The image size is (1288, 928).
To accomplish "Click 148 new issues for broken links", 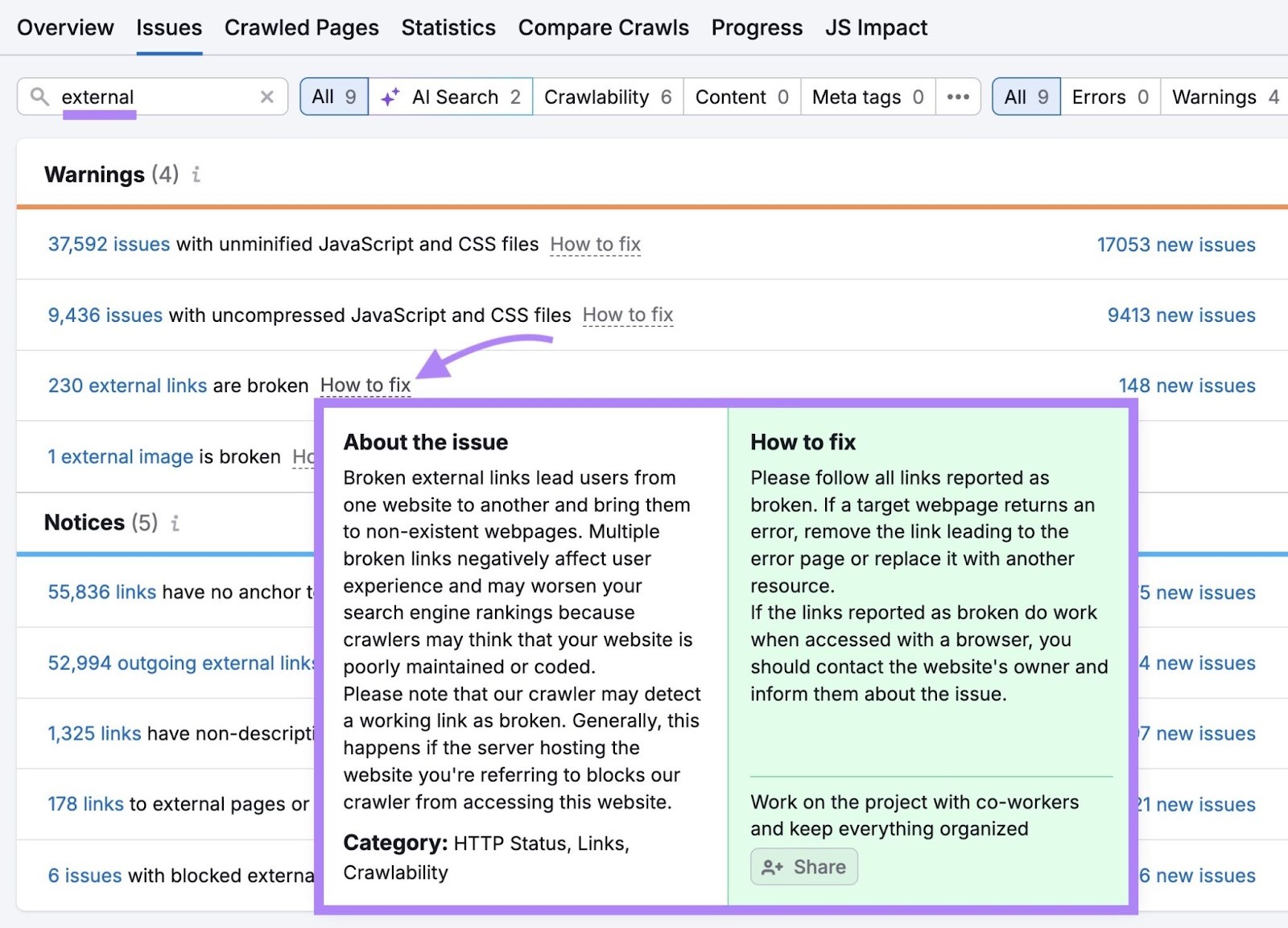I will 1187,386.
